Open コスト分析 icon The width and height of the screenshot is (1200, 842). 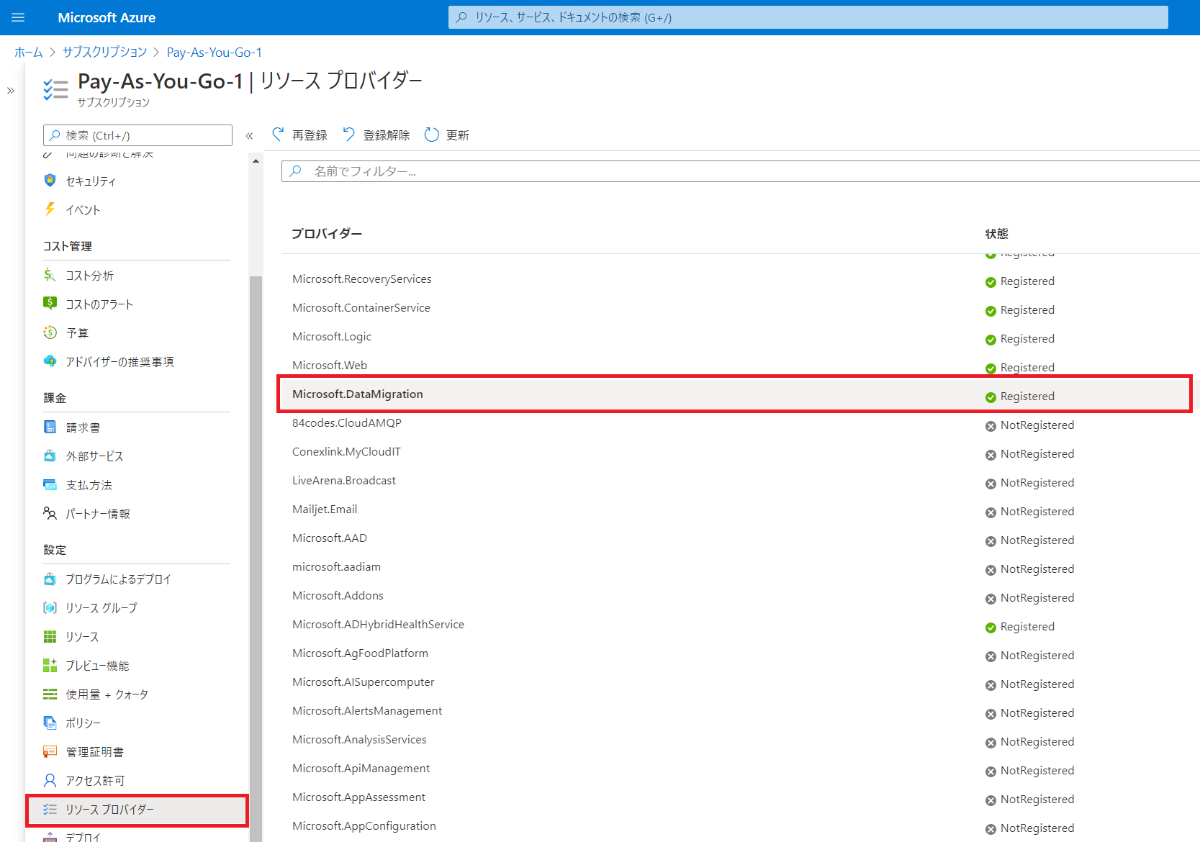pyautogui.click(x=50, y=275)
